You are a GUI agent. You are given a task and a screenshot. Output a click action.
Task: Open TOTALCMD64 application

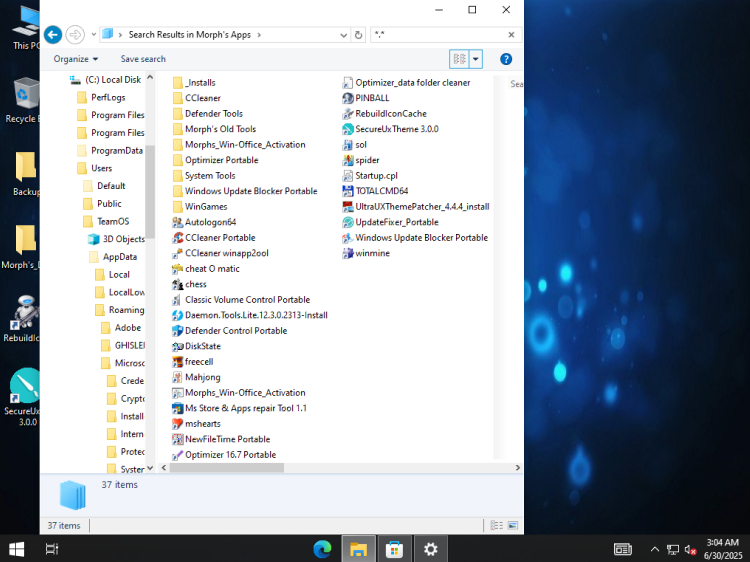tap(375, 191)
